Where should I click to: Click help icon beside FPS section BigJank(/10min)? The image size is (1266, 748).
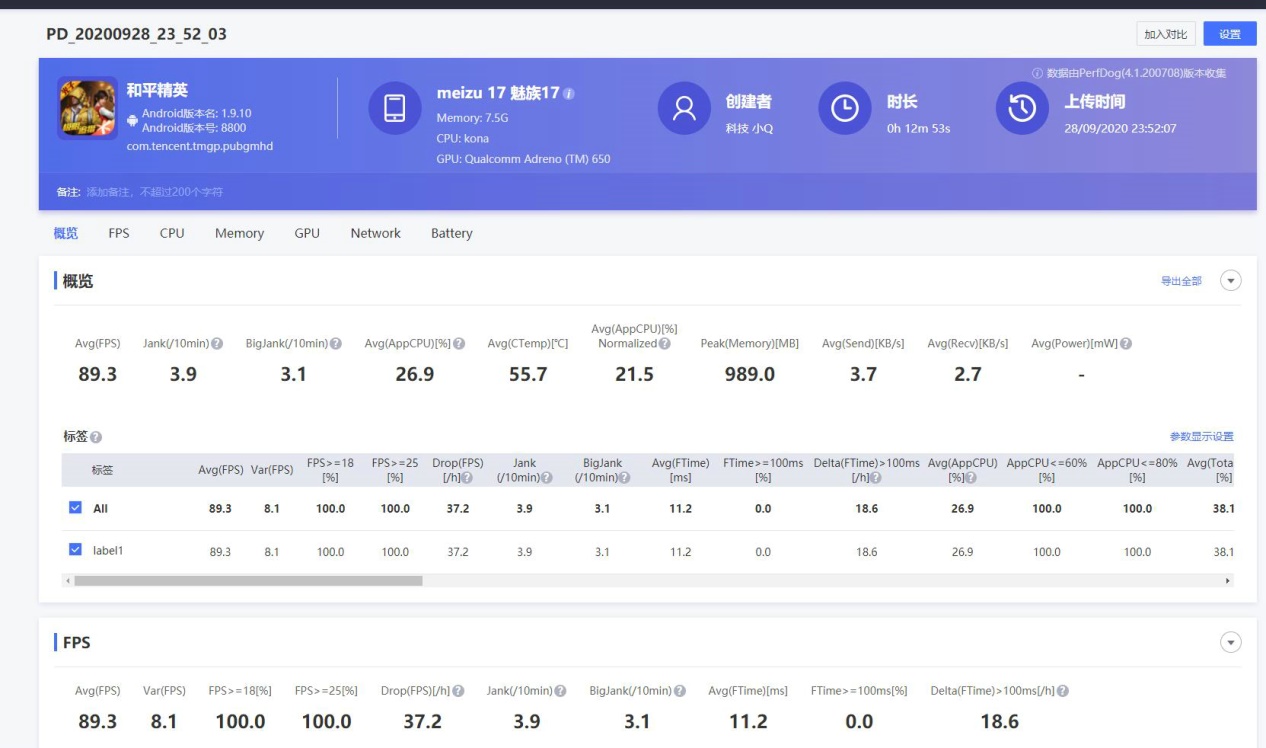pos(679,691)
